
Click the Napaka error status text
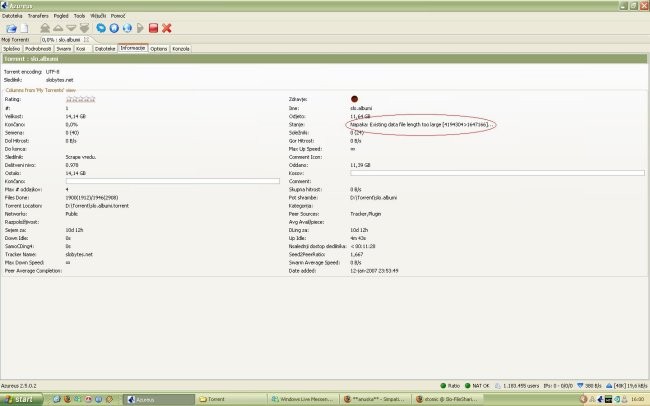[x=420, y=124]
